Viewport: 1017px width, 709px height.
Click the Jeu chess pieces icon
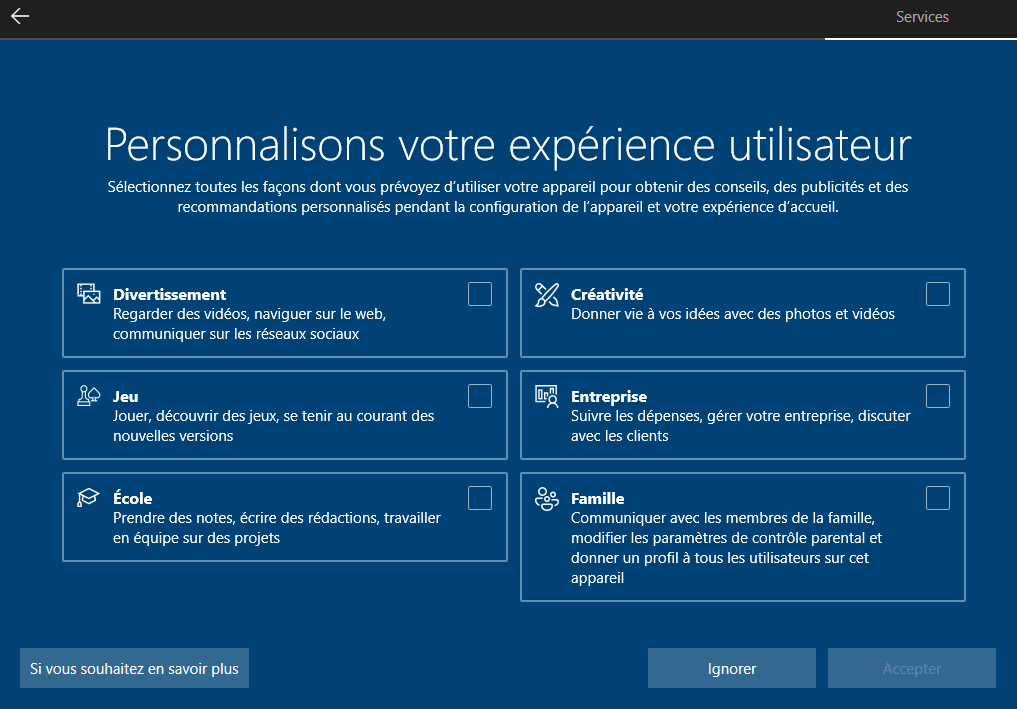click(89, 396)
